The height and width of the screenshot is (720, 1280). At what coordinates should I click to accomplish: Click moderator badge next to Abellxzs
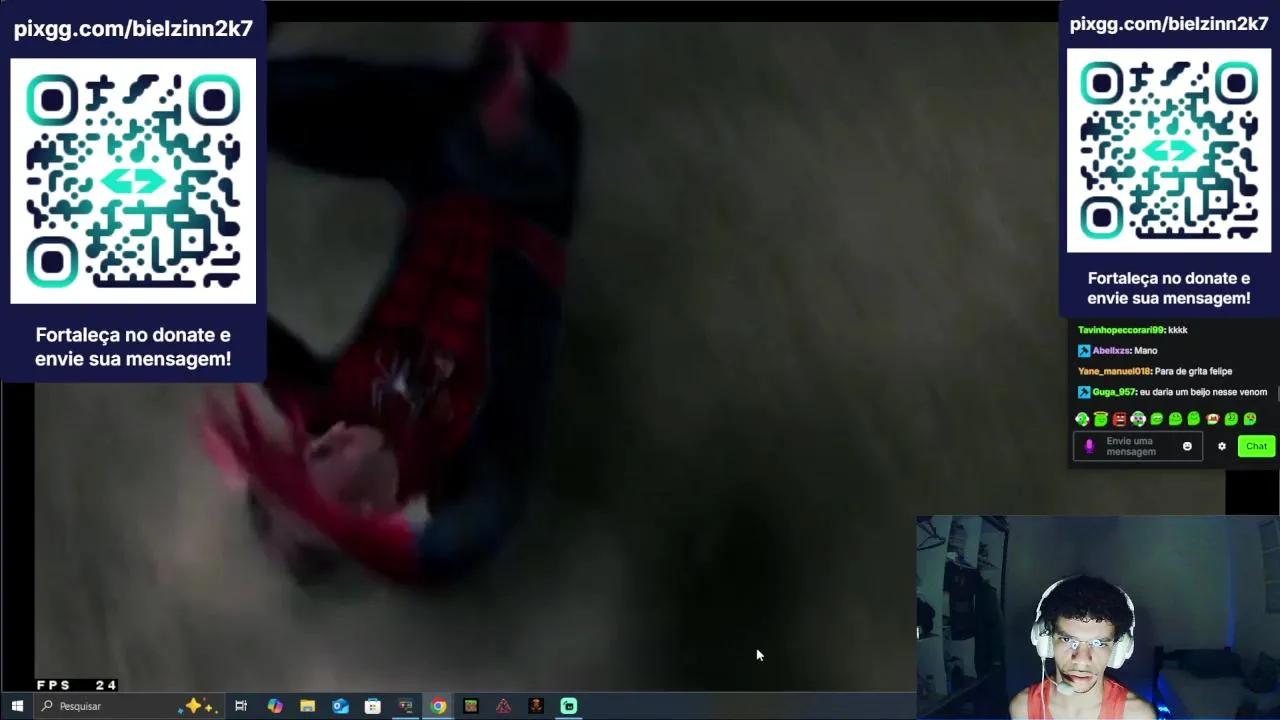pyautogui.click(x=1084, y=351)
